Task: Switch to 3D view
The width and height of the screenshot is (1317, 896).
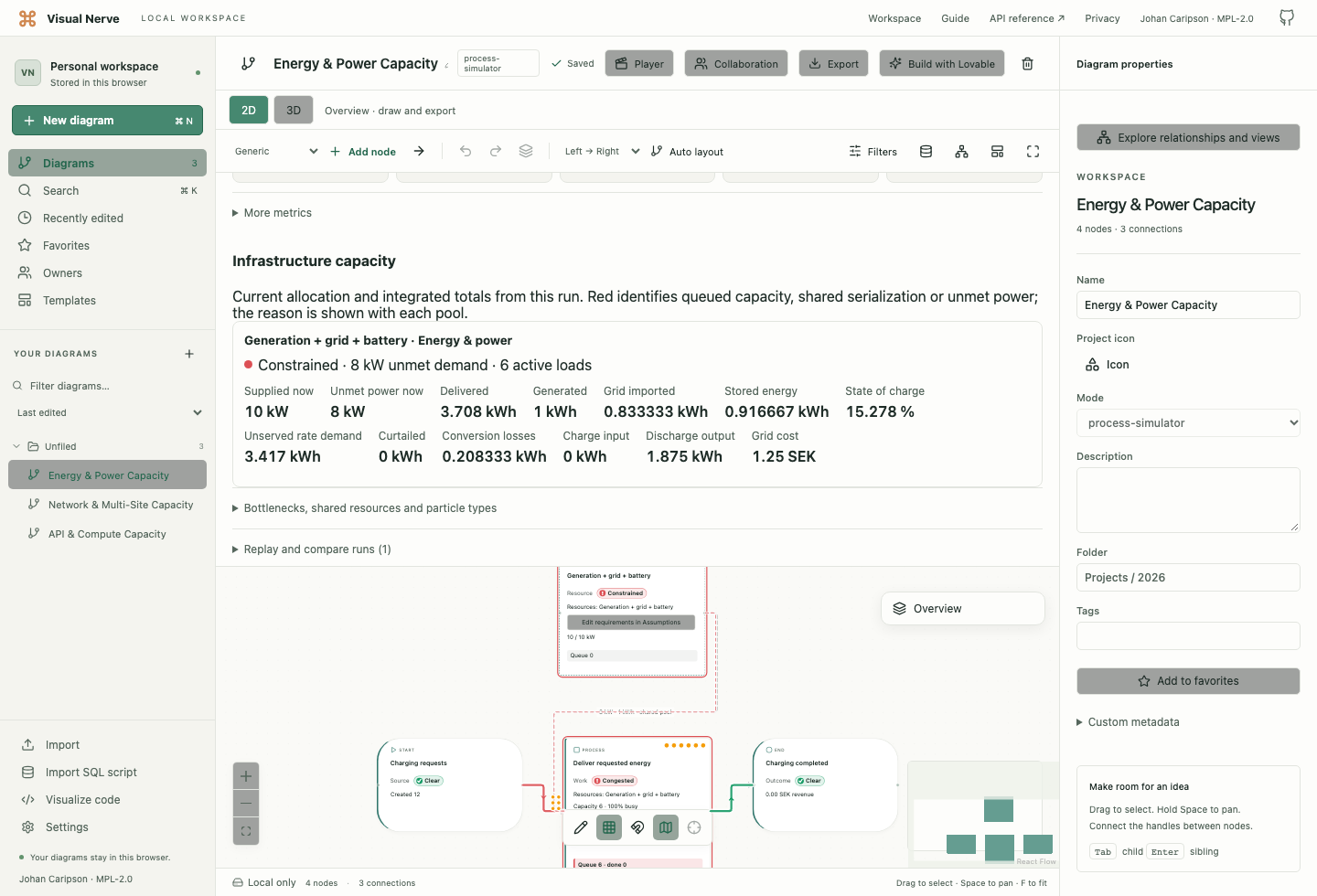Action: [x=294, y=110]
